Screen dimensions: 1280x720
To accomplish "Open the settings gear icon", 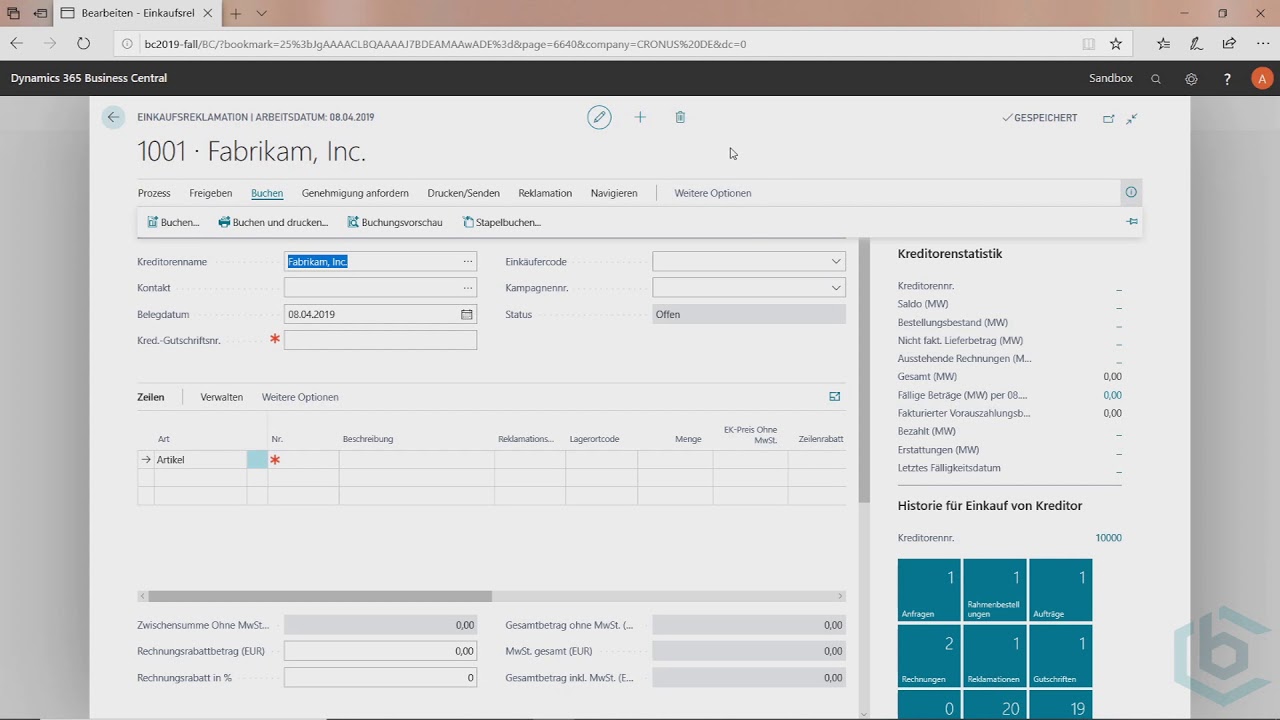I will [1191, 78].
